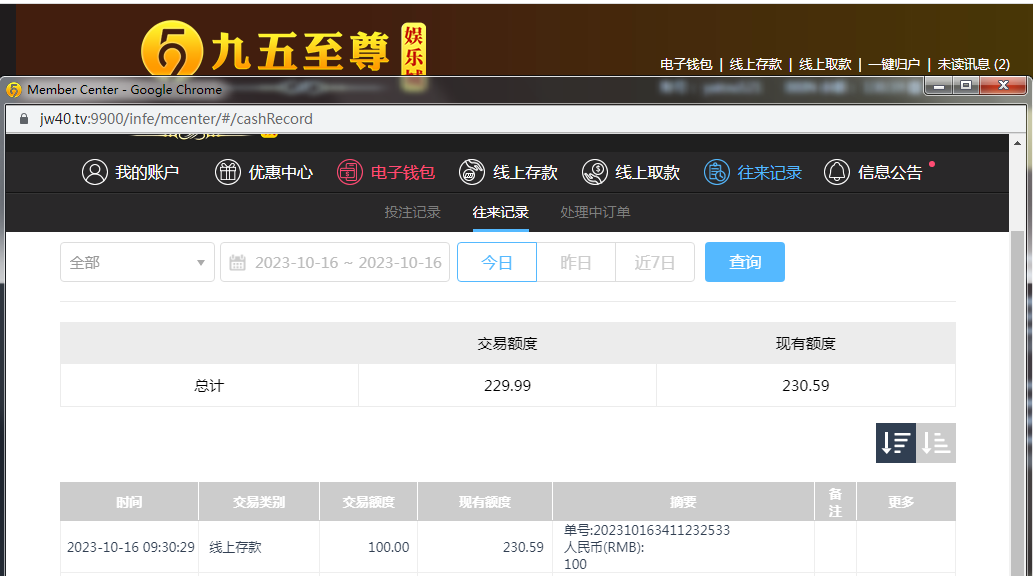1033x576 pixels.
Task: Click the 优惠中心 gift icon
Action: [228, 173]
